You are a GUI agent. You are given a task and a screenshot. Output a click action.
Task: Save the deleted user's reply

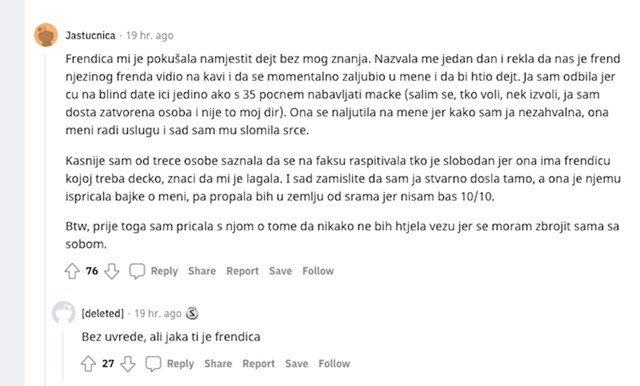pyautogui.click(x=297, y=364)
